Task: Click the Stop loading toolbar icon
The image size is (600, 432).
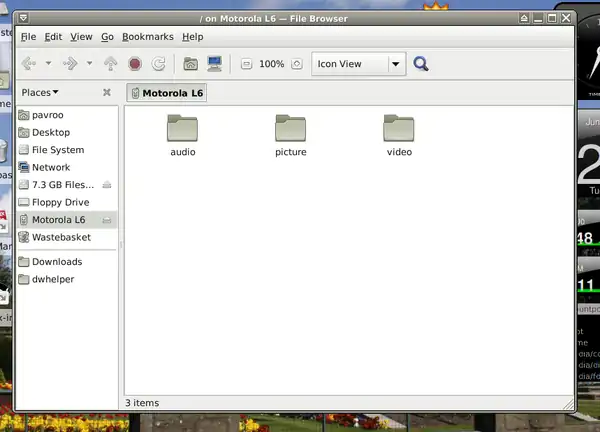Action: click(135, 64)
